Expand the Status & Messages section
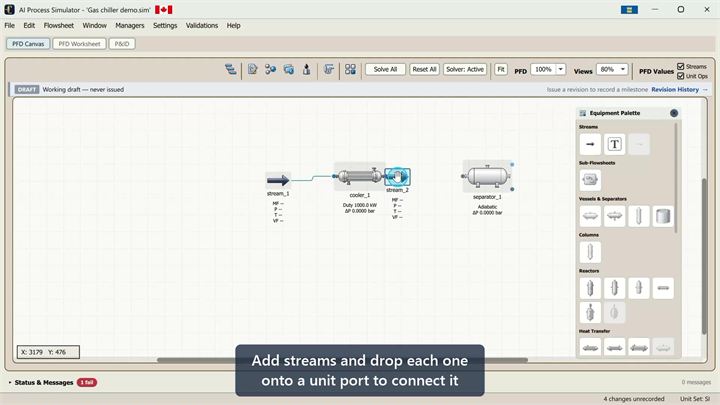 tap(44, 382)
